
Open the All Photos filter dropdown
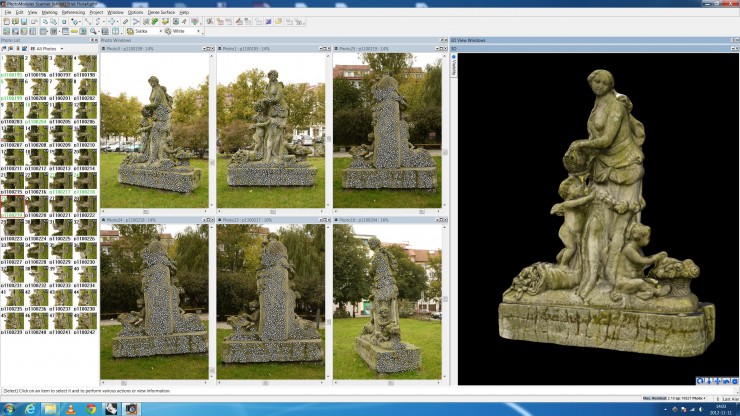tap(60, 48)
